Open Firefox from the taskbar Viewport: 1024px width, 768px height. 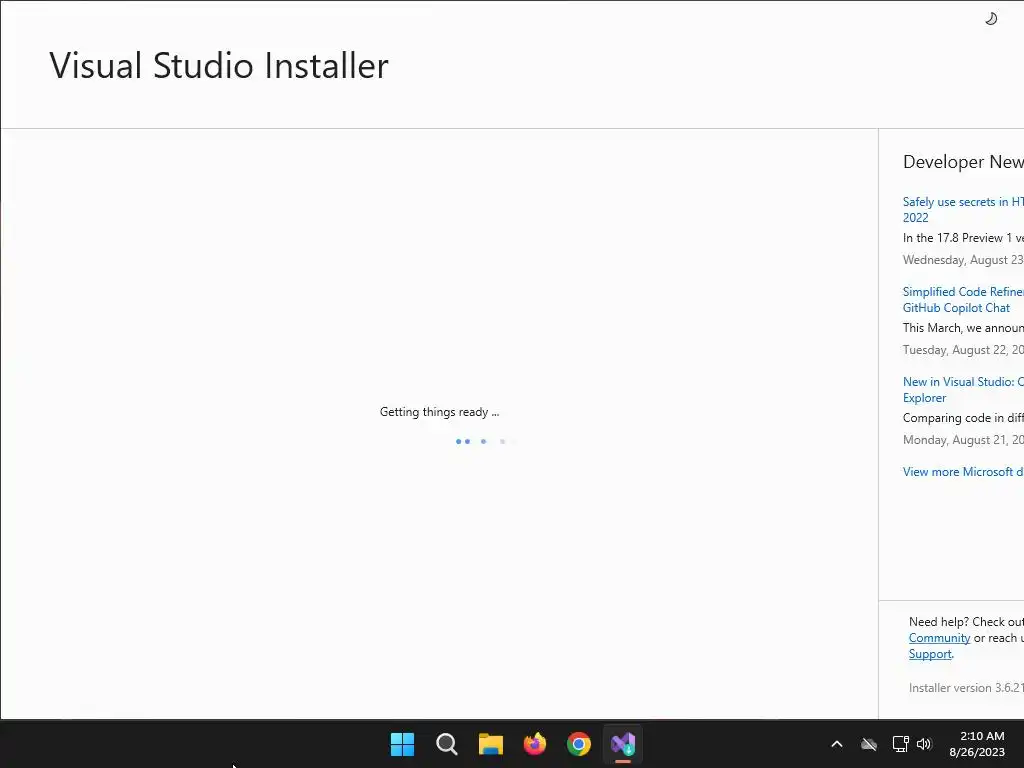[x=535, y=744]
